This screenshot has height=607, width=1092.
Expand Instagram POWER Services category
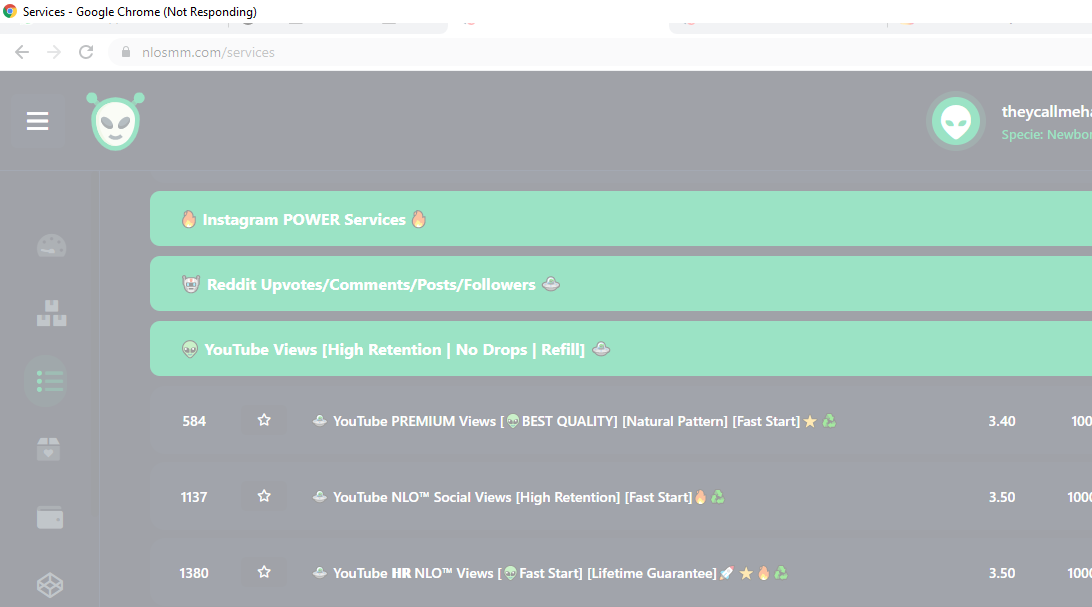coord(621,219)
